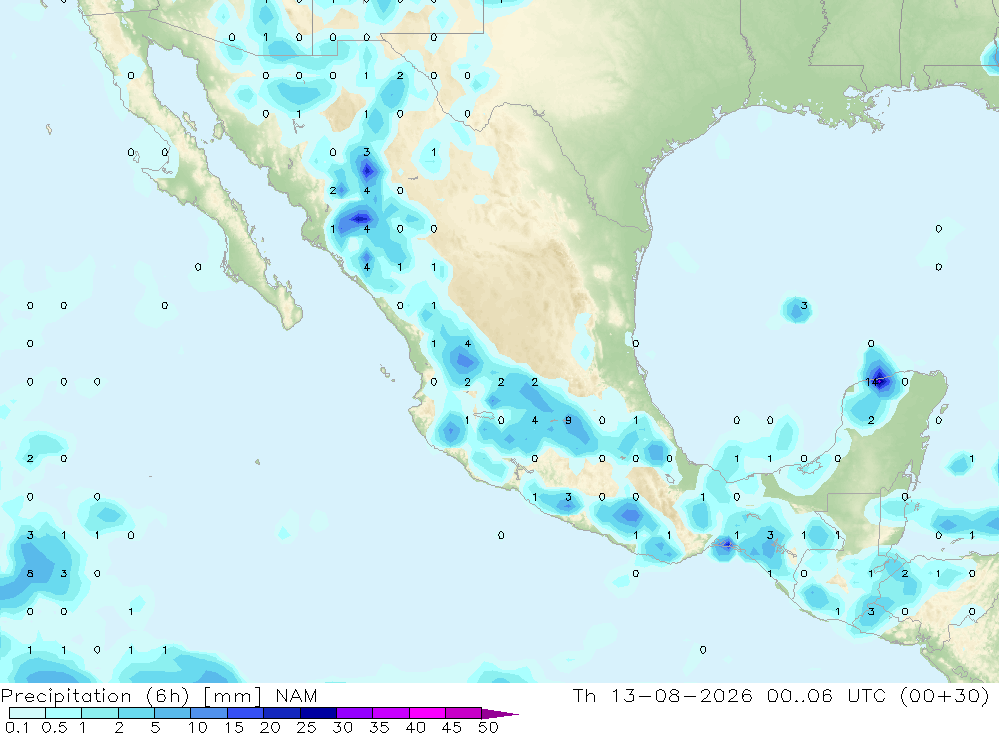The image size is (1000, 733).
Task: Click the '3' value in the Gulf of Mexico
Action: pos(804,306)
